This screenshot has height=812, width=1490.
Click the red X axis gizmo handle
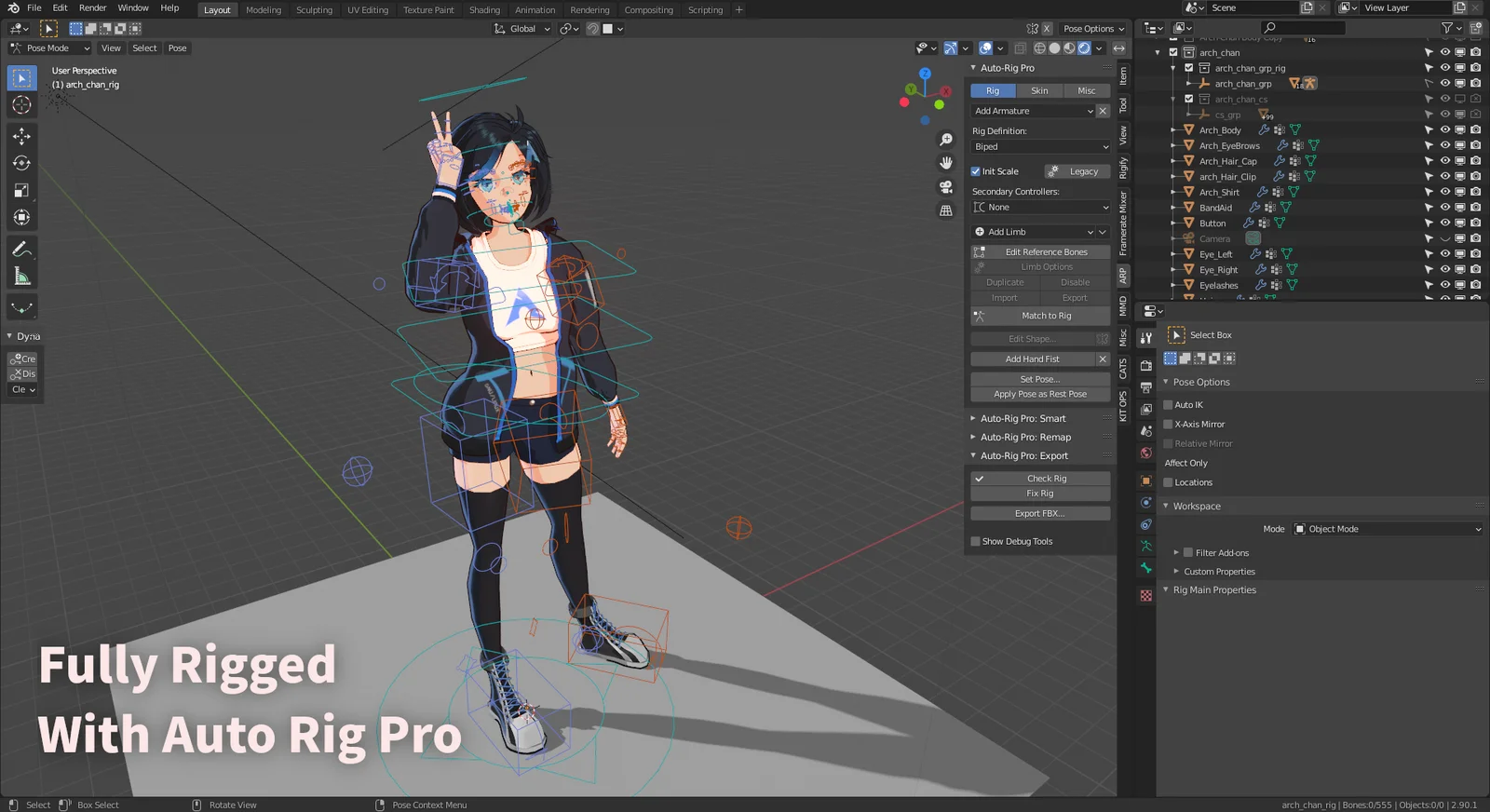point(945,91)
